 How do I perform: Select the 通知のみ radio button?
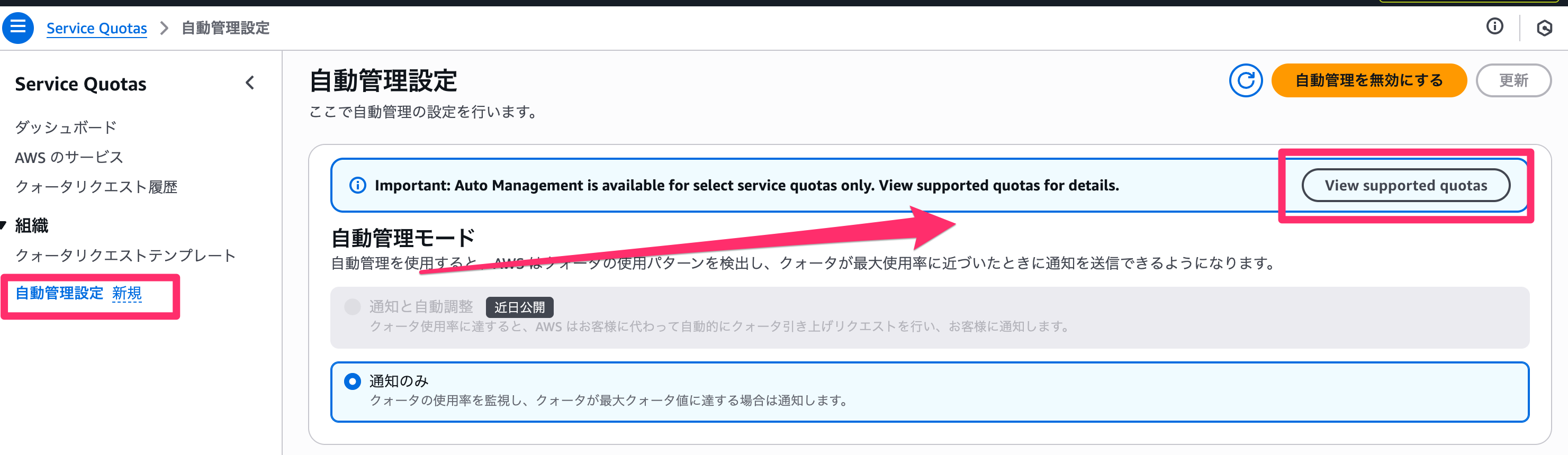click(353, 381)
